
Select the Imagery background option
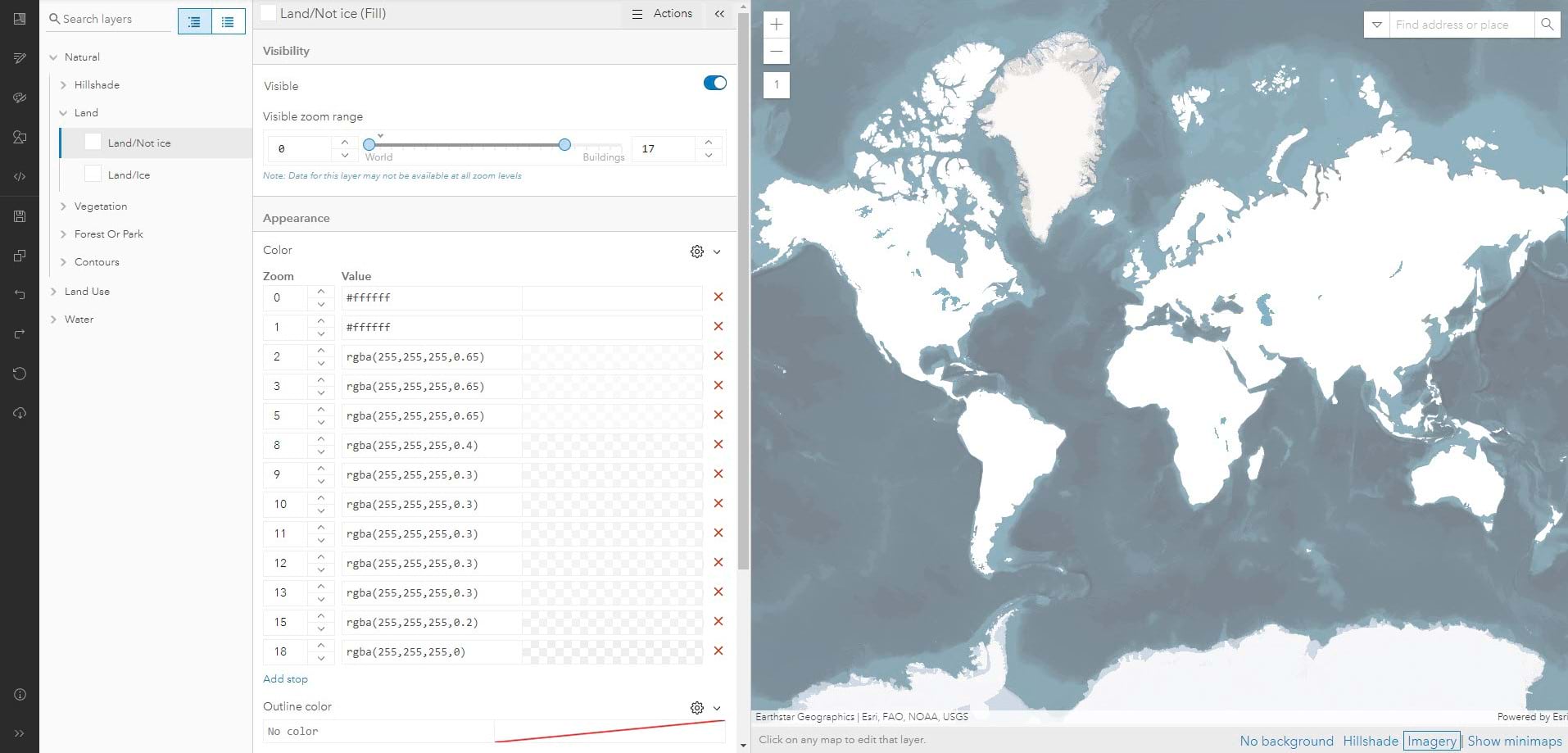point(1431,741)
